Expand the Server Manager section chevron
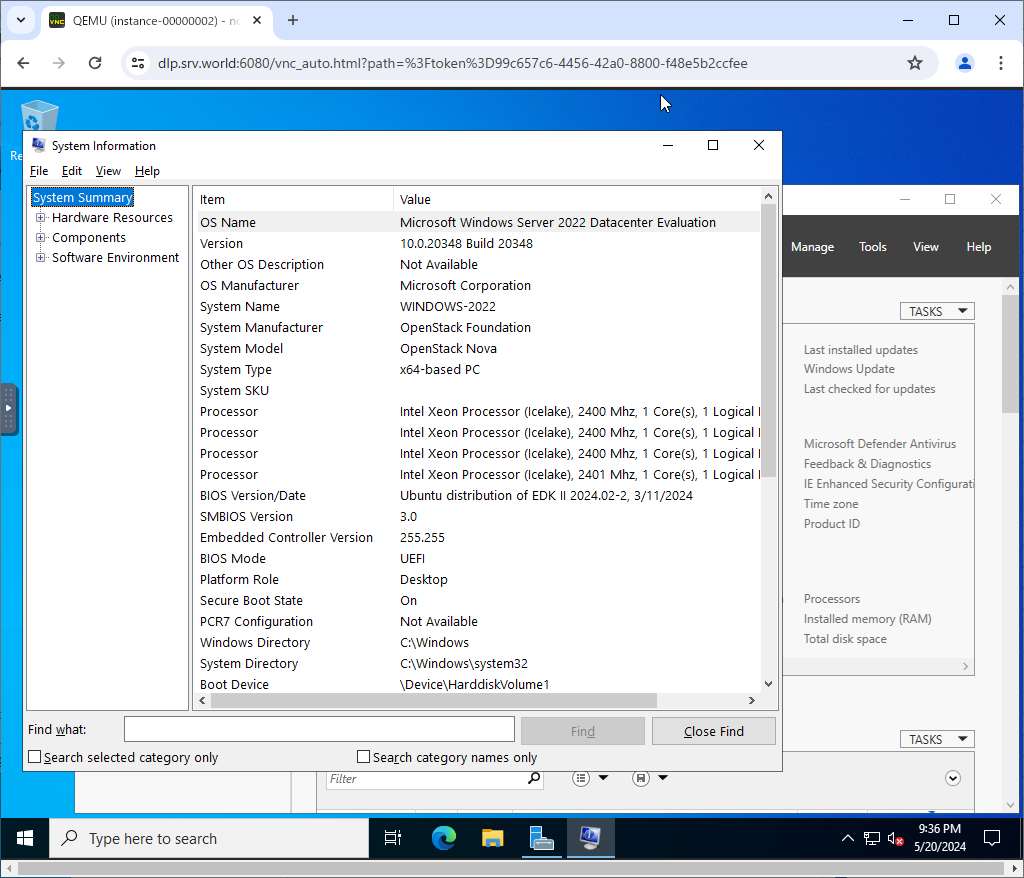 tap(953, 778)
